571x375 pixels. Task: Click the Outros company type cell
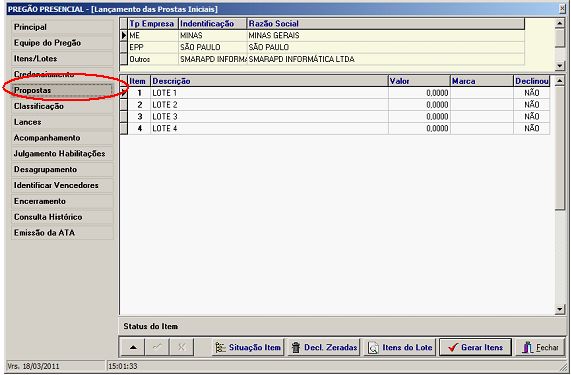coord(153,59)
